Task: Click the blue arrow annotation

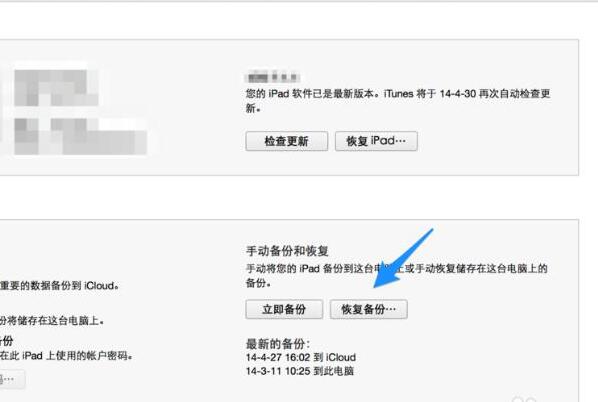Action: [402, 259]
